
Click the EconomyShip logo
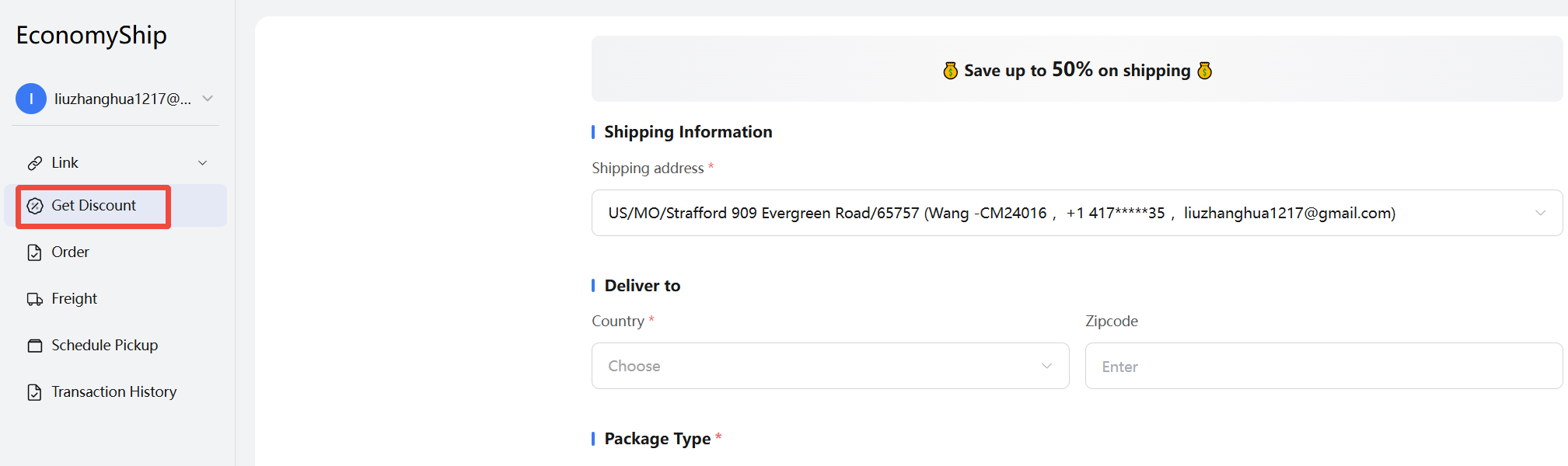pos(91,36)
